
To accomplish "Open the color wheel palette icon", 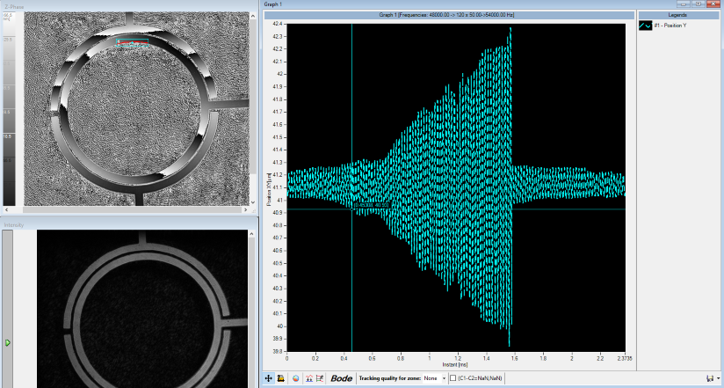I will (x=296, y=378).
